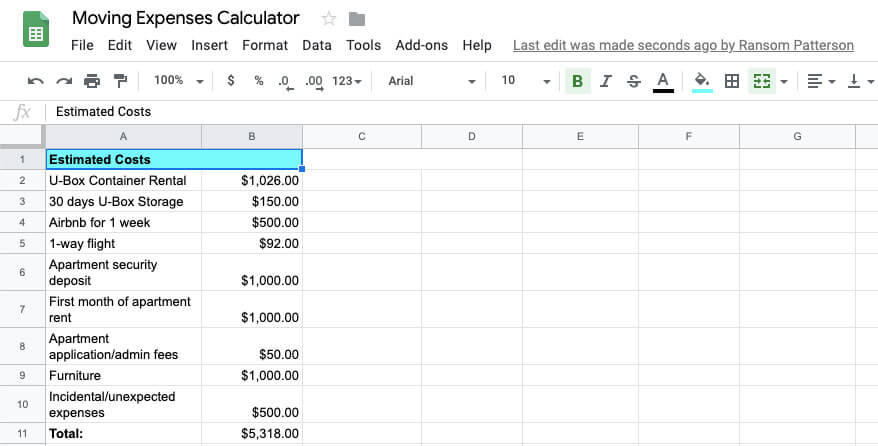Select the $5,318.00 total cell
Image resolution: width=878 pixels, height=446 pixels.
[x=252, y=434]
